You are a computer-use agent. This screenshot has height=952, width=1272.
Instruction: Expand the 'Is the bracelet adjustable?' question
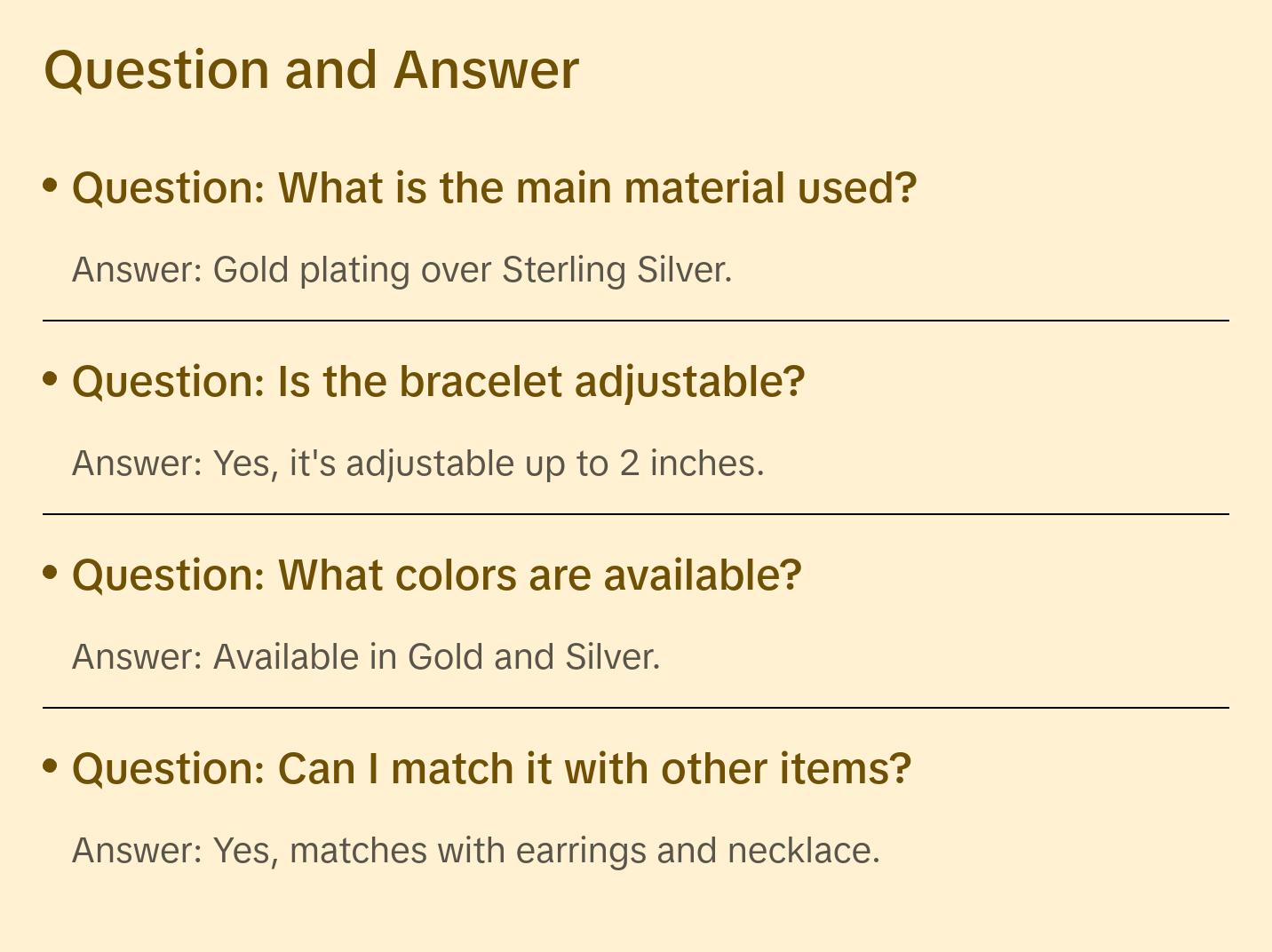(x=439, y=382)
